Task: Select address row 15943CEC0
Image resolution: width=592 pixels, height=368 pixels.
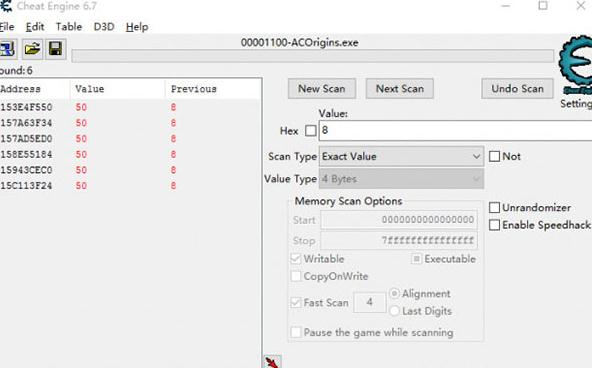Action: point(130,170)
